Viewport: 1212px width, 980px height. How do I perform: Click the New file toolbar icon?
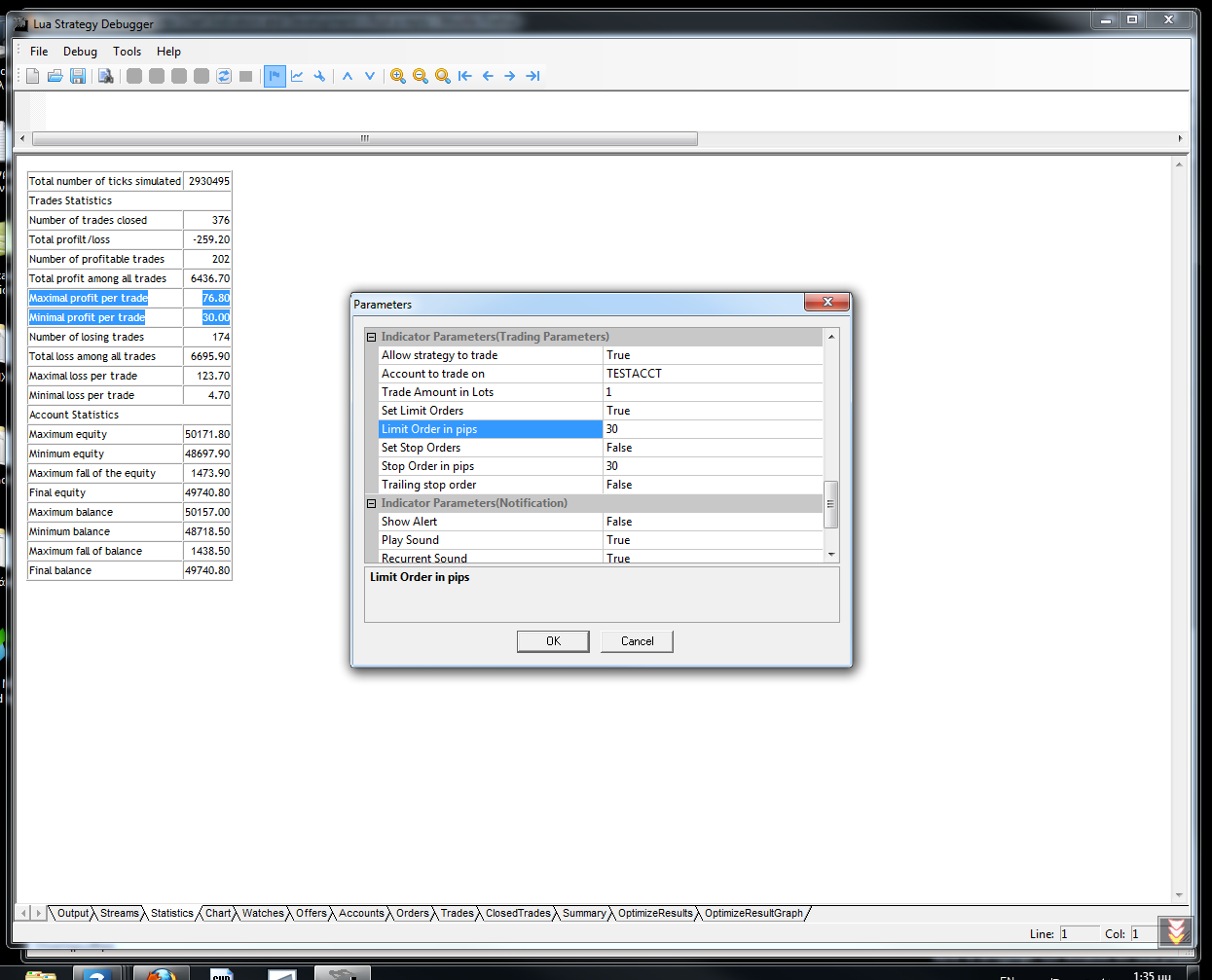[33, 76]
